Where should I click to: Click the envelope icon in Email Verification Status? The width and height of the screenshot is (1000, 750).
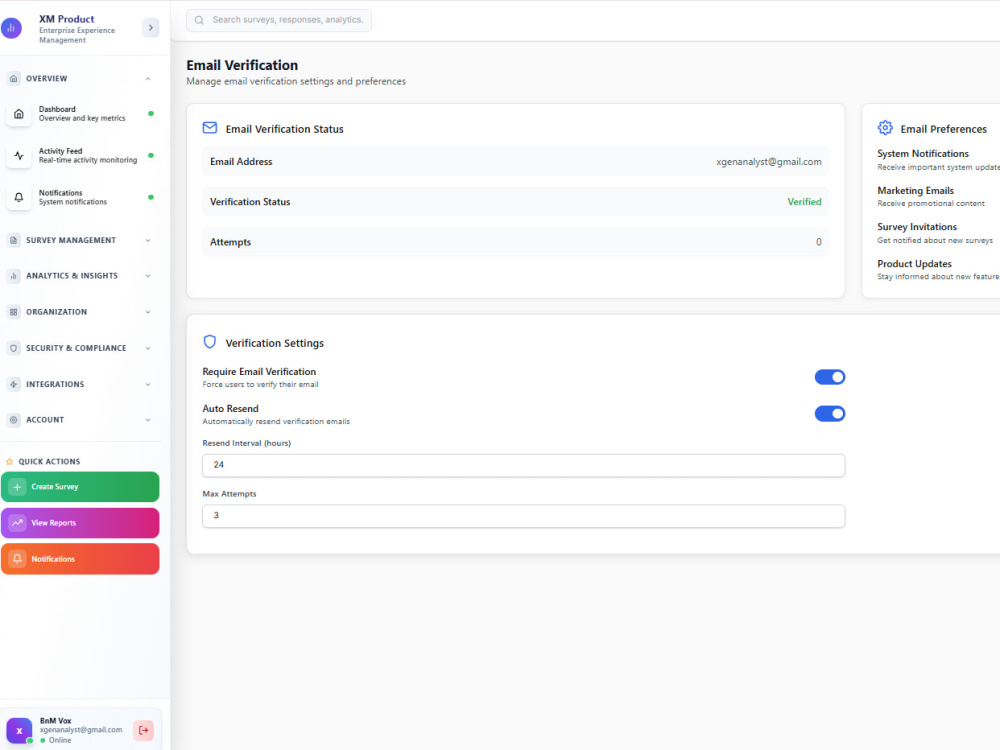(210, 128)
